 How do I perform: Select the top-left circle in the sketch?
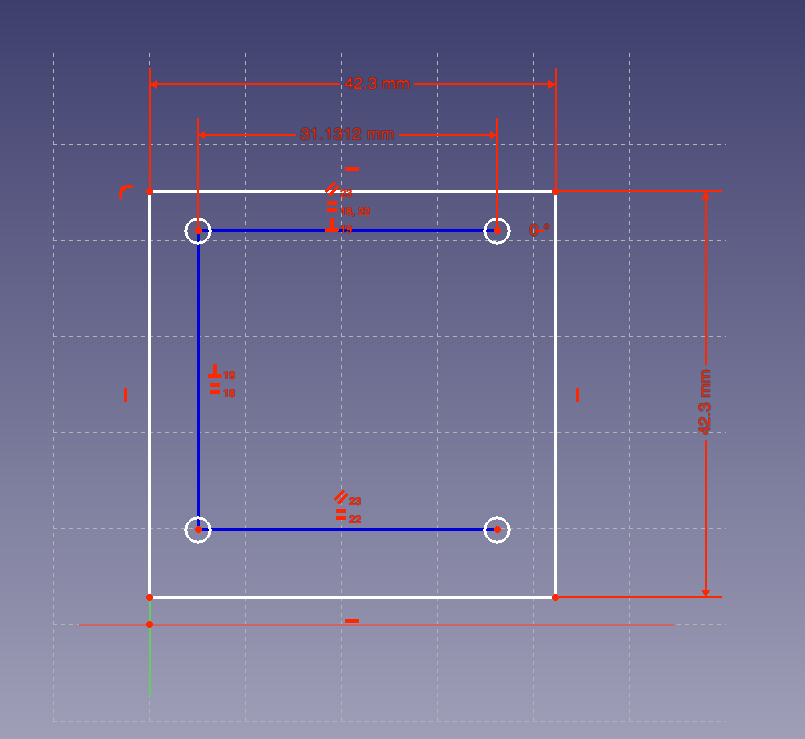click(x=198, y=230)
